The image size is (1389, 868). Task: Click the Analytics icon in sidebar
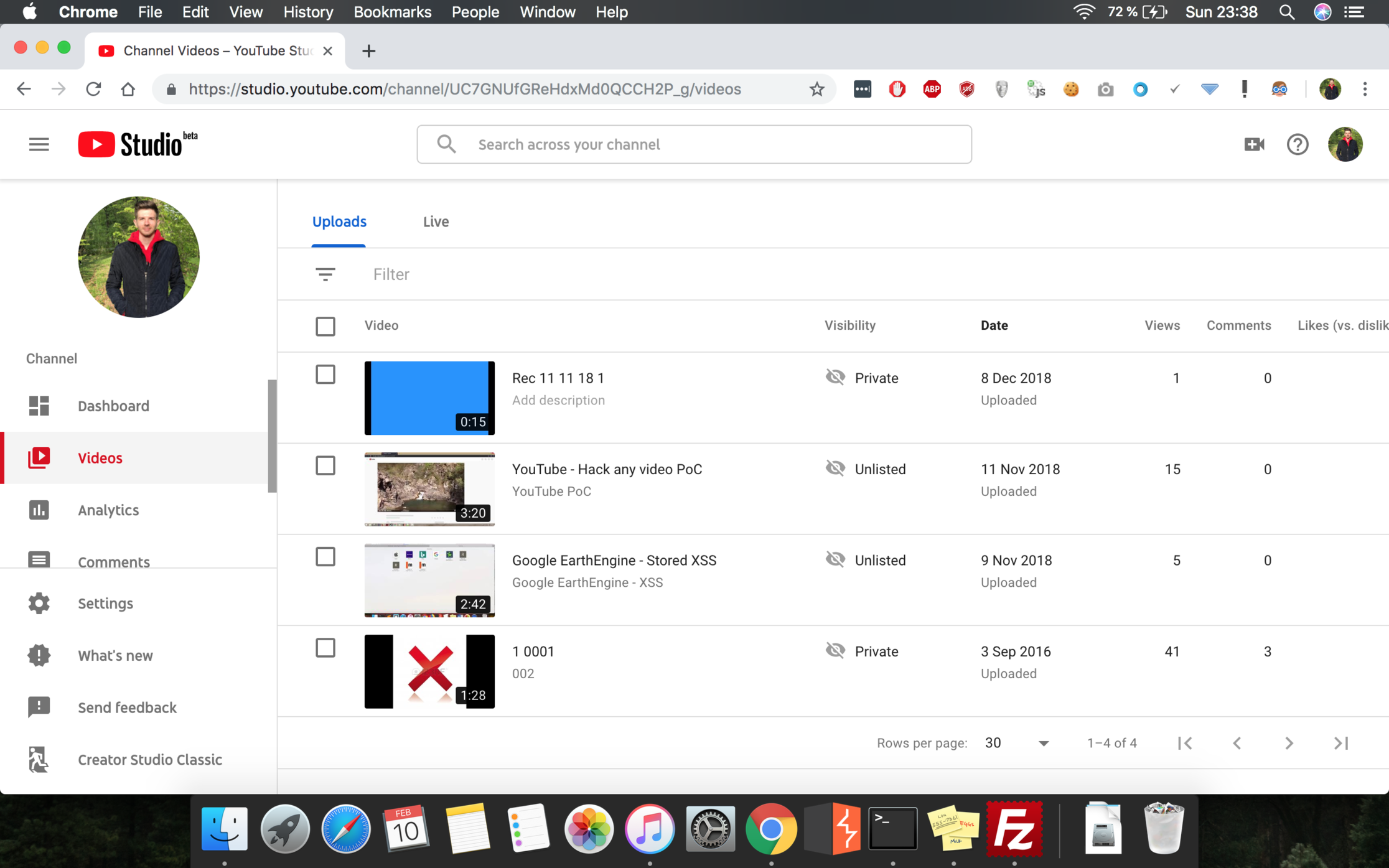39,510
